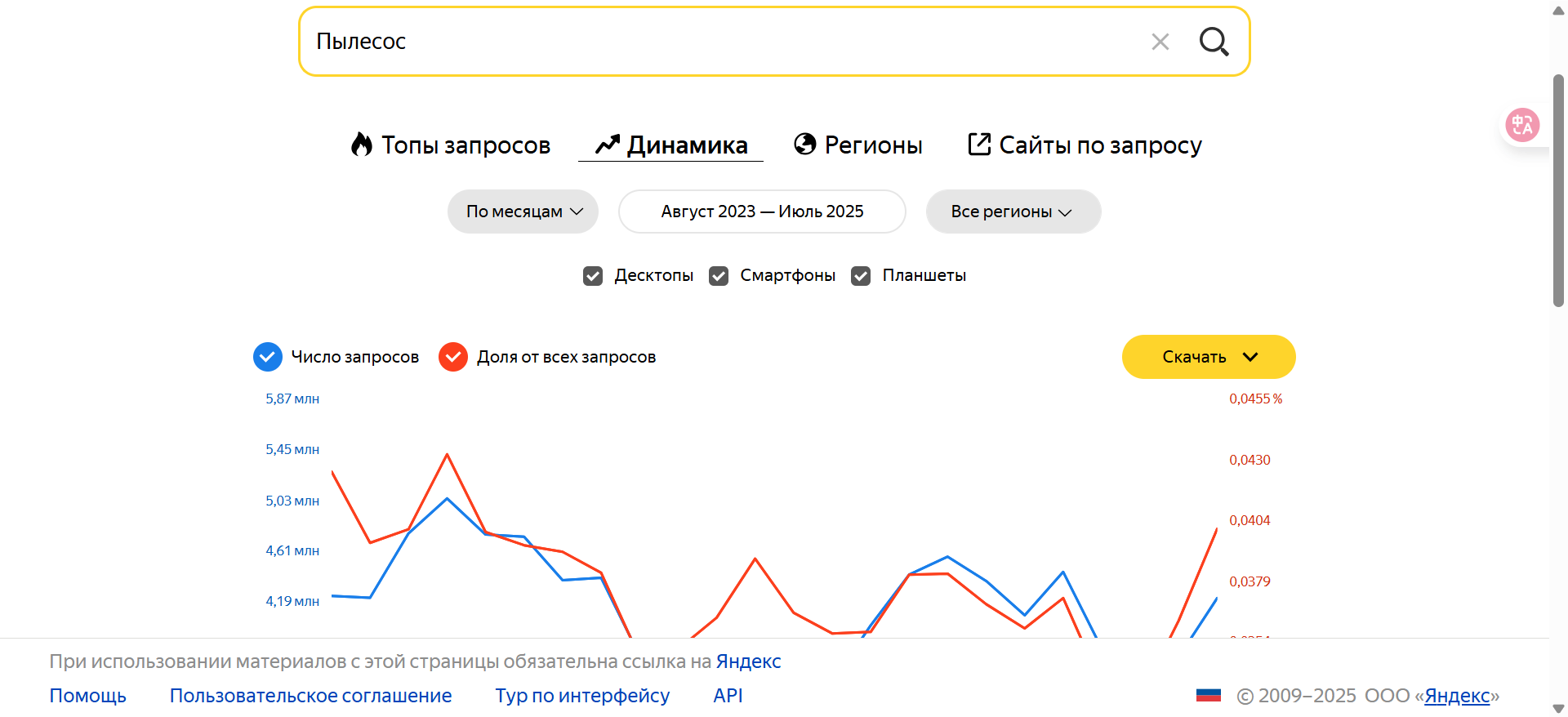The image size is (1568, 717).
Task: Click the pink translate extension icon
Action: 1522,125
